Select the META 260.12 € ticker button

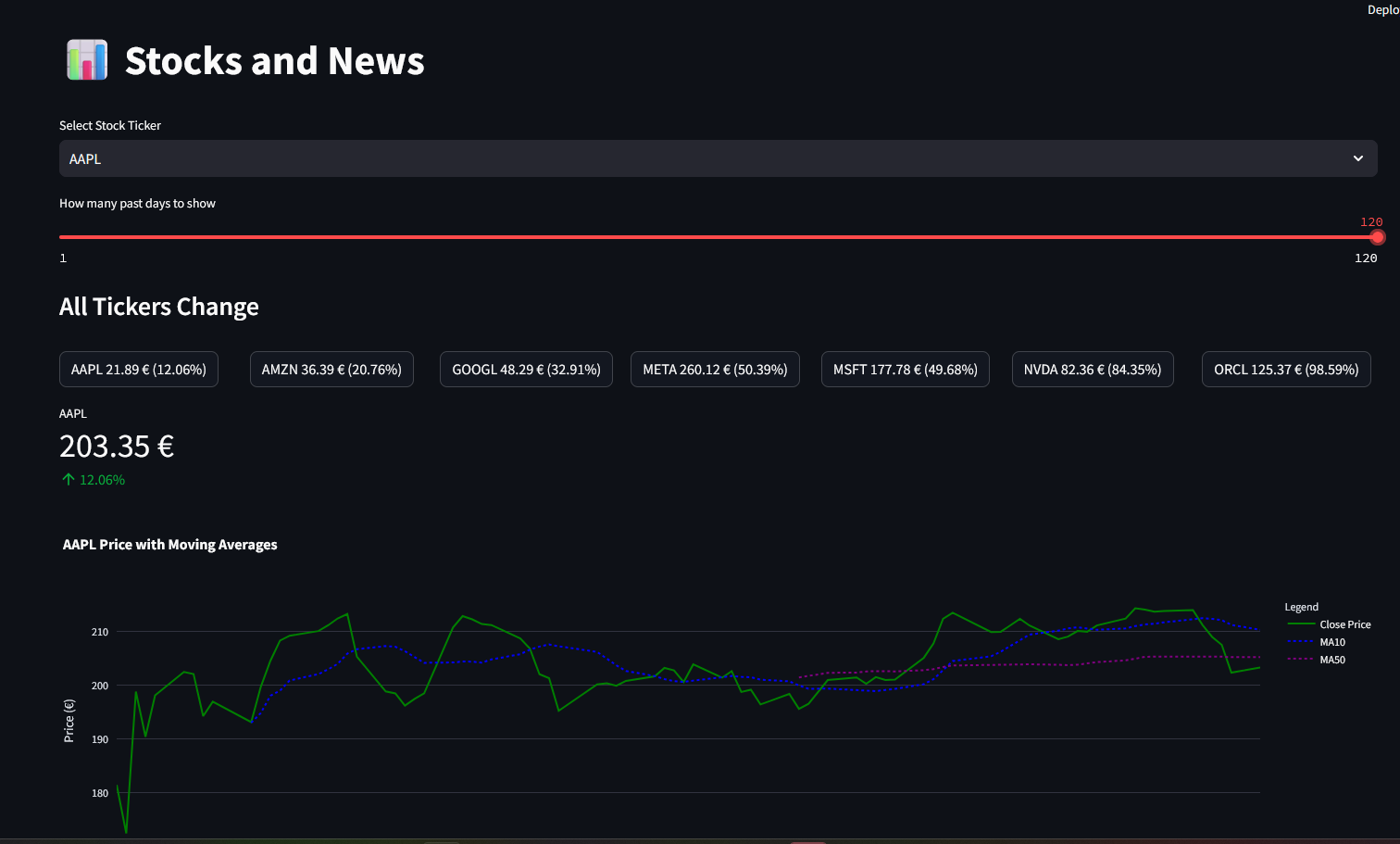715,369
